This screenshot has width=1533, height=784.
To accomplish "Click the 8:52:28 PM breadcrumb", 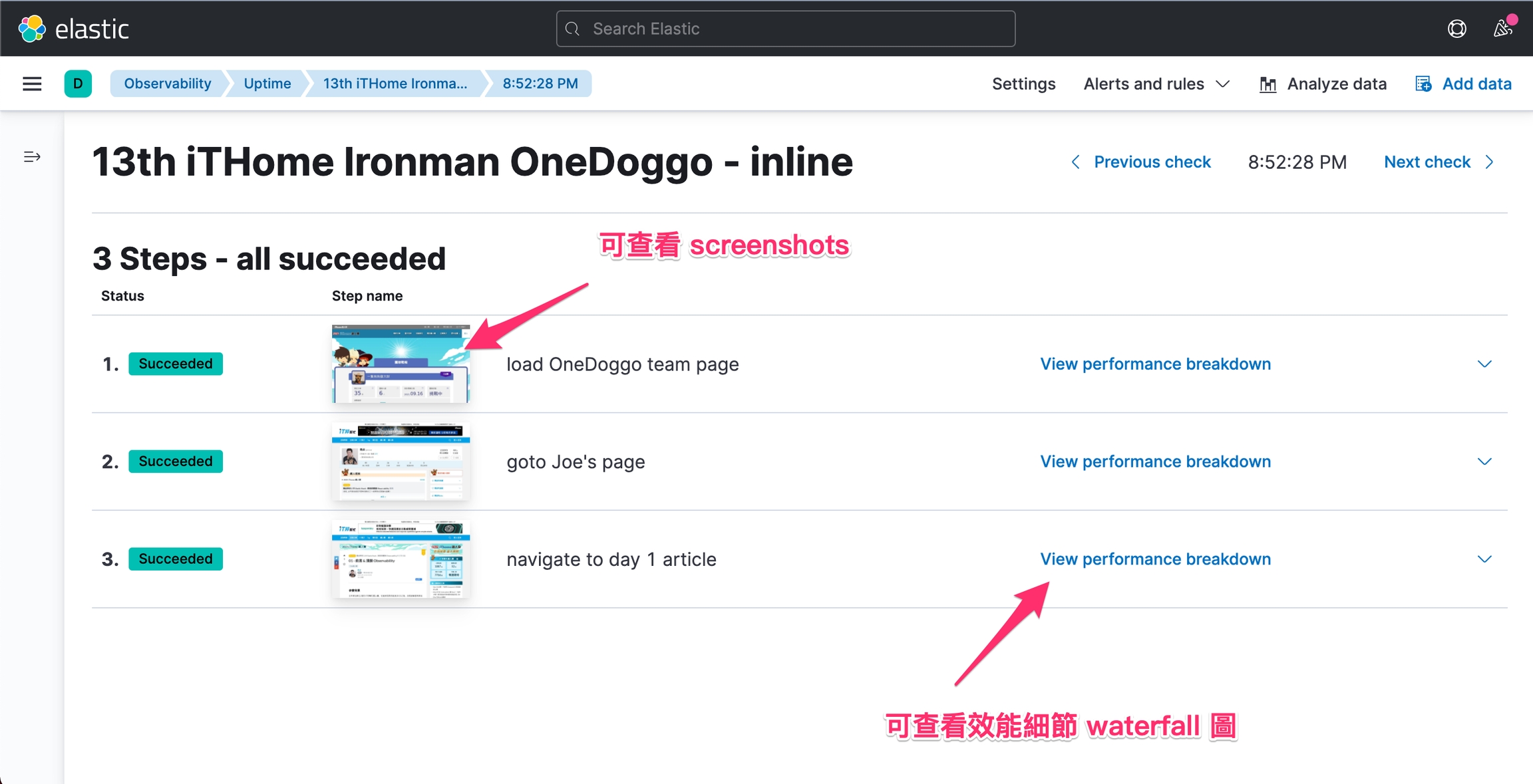I will tap(540, 84).
